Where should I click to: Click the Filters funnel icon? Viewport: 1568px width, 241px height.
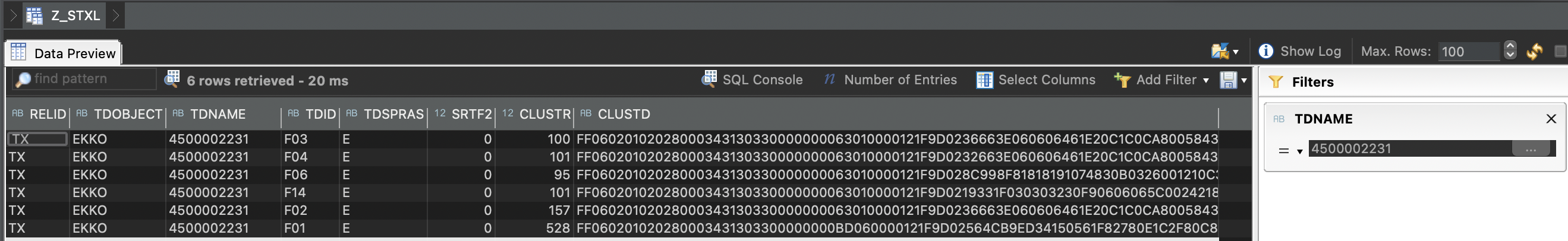tap(1276, 81)
